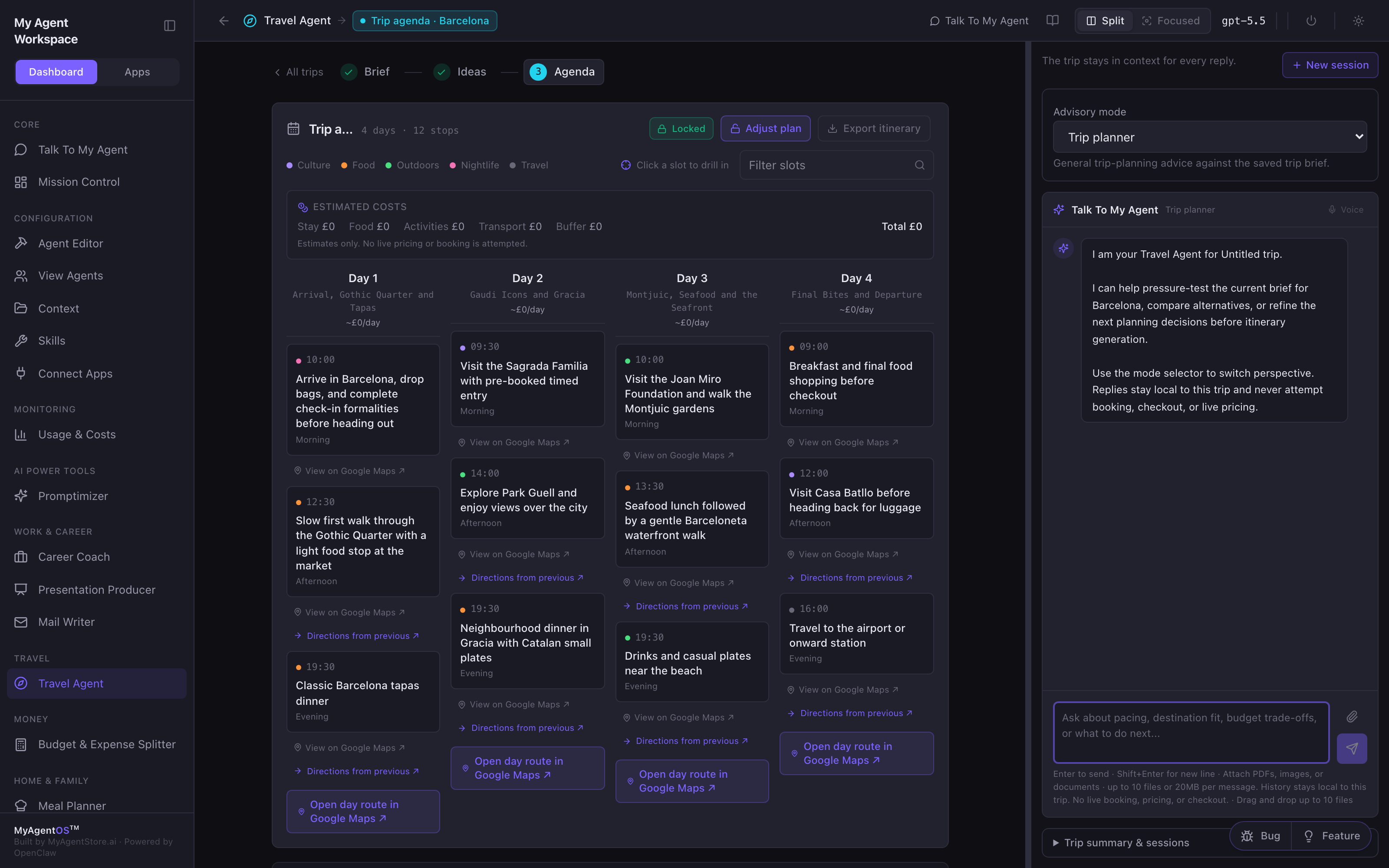1389x868 pixels.
Task: Send the message with paper plane button
Action: (1352, 749)
